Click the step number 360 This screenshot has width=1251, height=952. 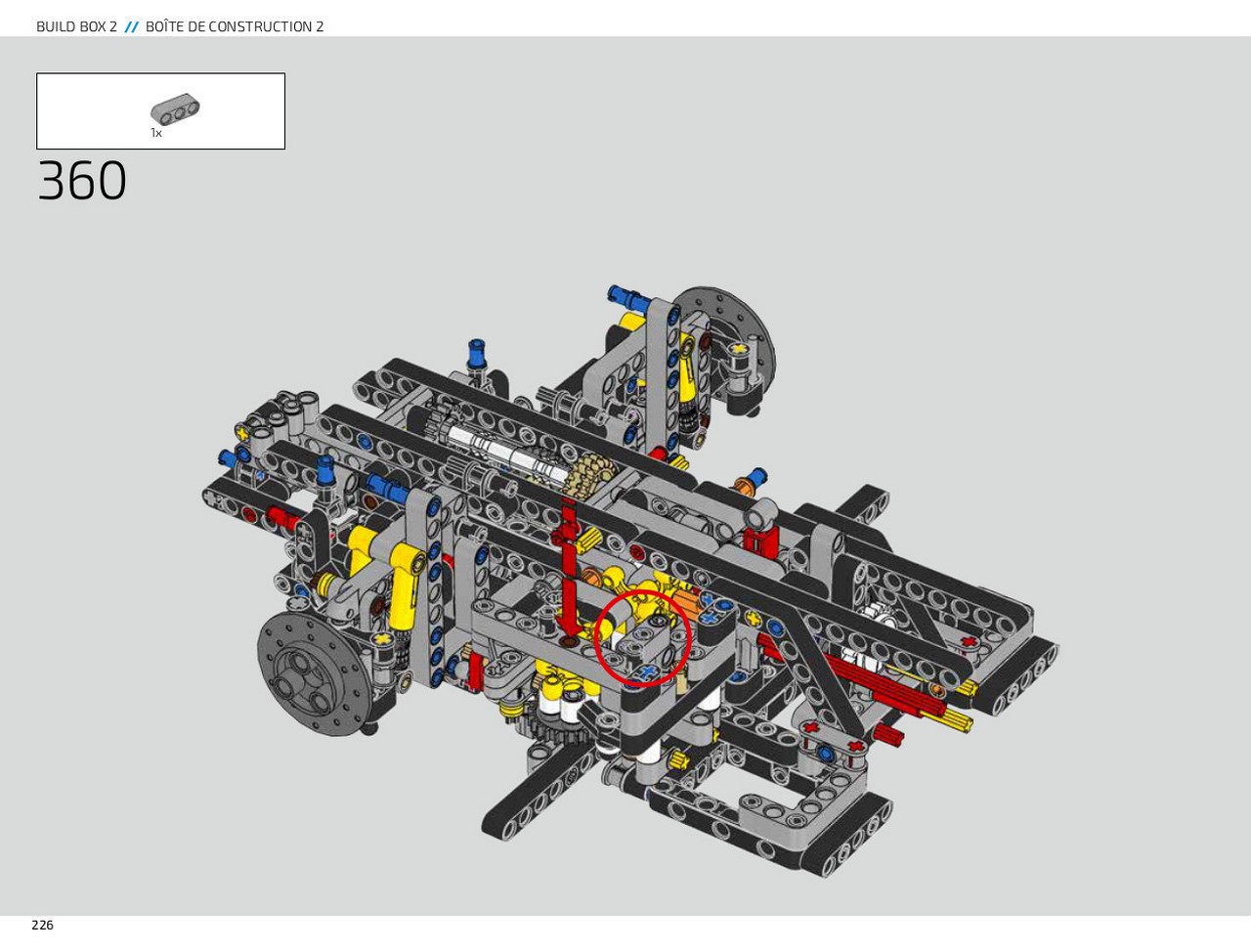[82, 181]
